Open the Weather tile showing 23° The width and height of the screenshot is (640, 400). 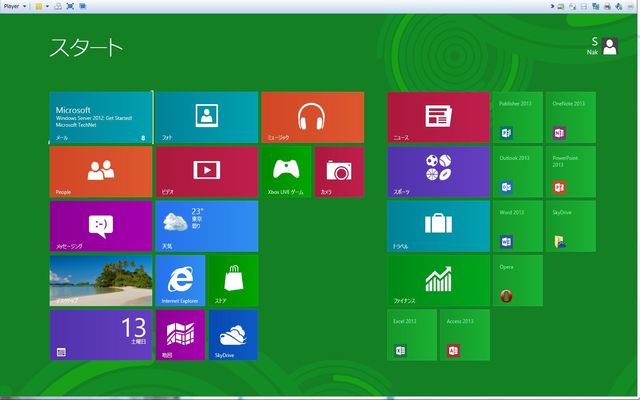click(x=207, y=226)
